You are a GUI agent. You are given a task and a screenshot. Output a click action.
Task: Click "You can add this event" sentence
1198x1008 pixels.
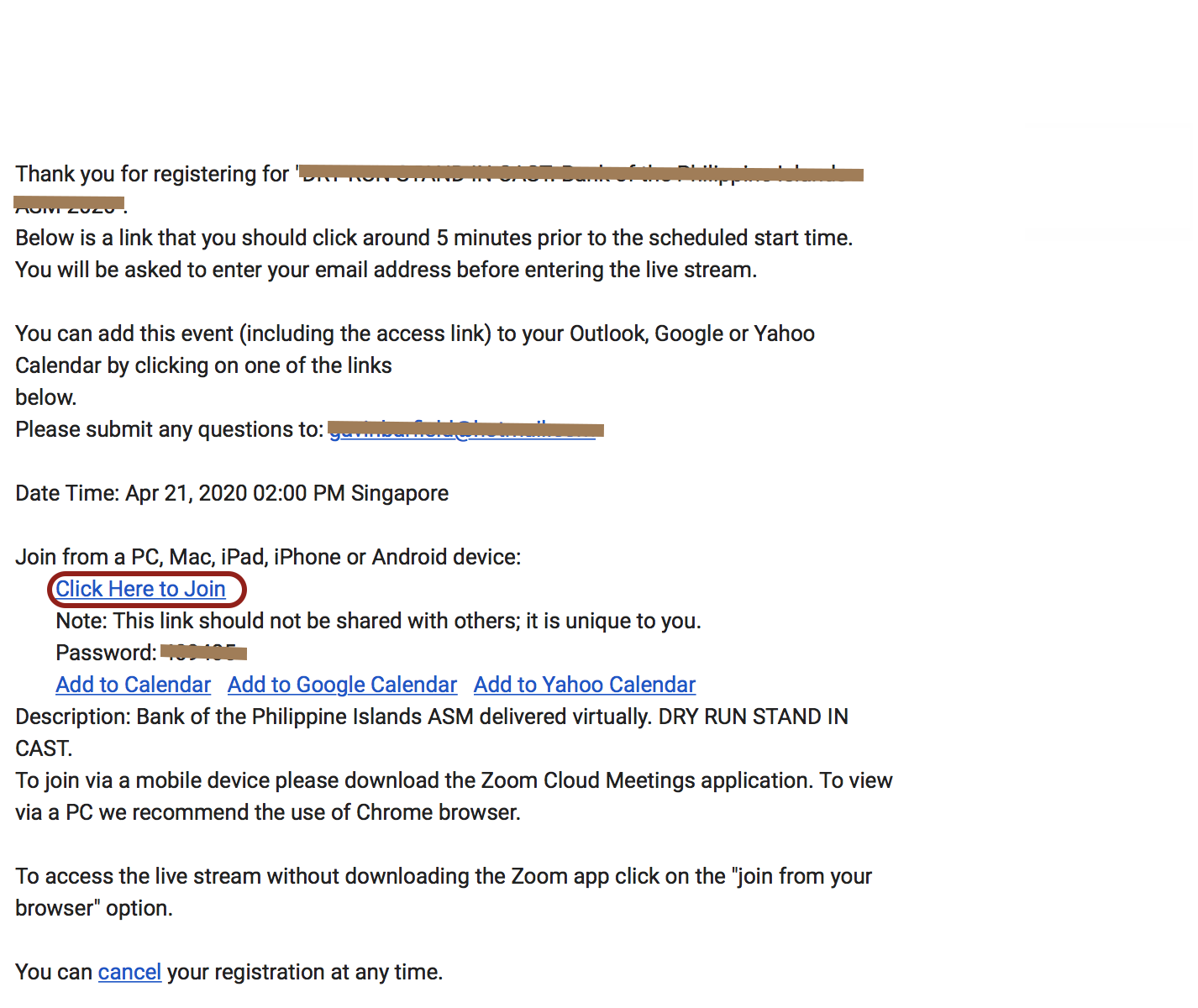pyautogui.click(x=415, y=365)
